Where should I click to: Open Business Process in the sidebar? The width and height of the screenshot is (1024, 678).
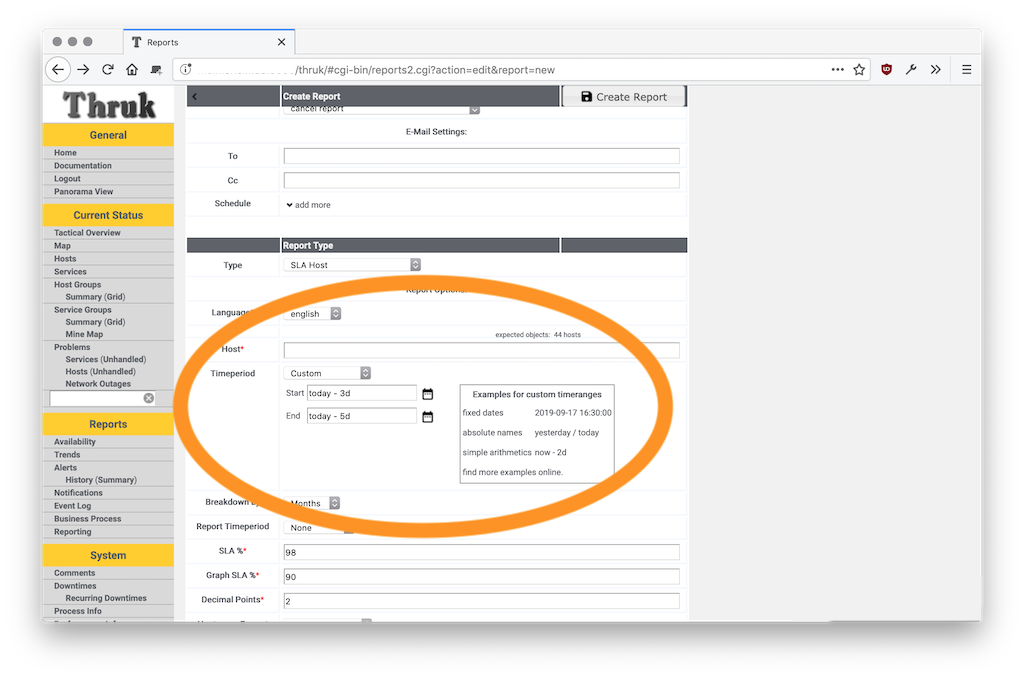point(88,519)
